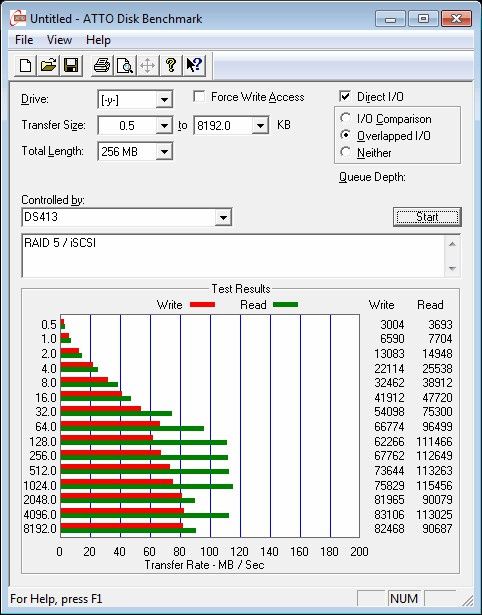Open Print Preview toolbar icon
Viewport: 482px width, 615px height.
pos(125,65)
